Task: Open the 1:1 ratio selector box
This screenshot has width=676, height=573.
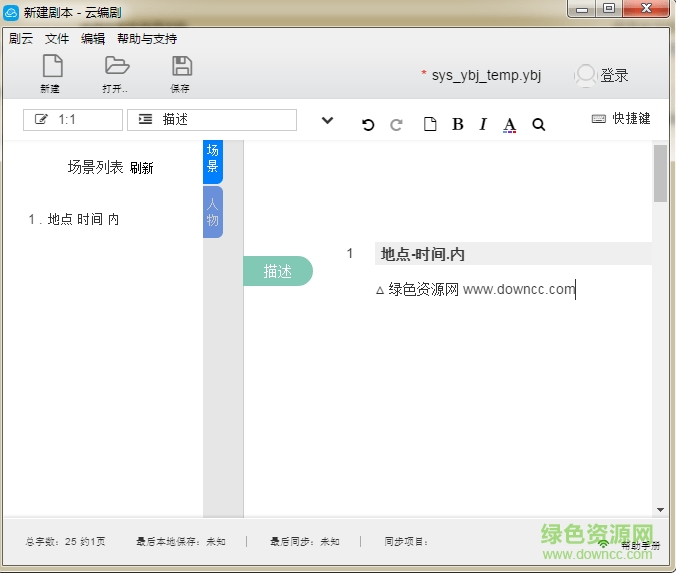Action: [73, 120]
